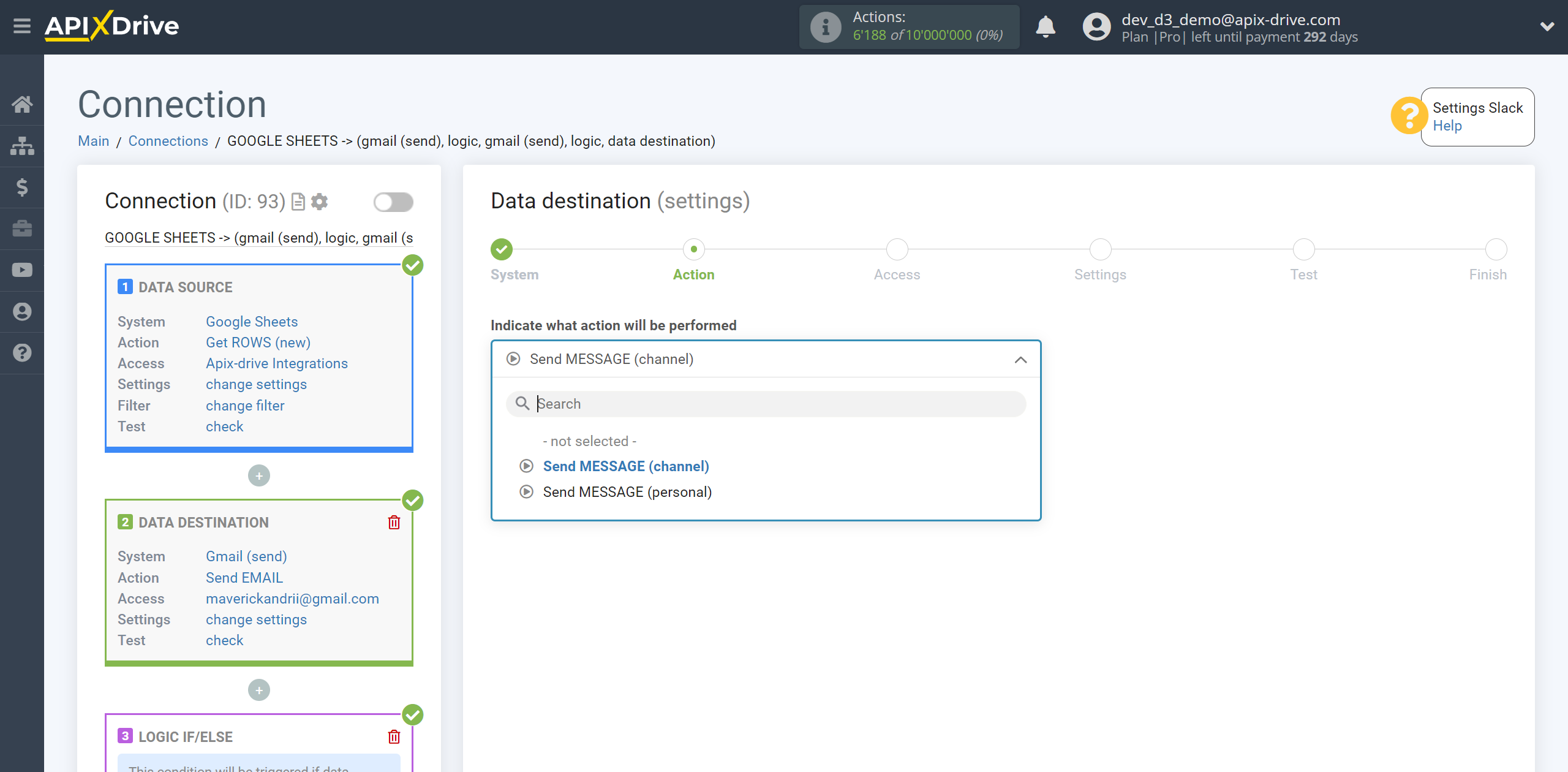Image resolution: width=1568 pixels, height=772 pixels.
Task: Select the '- not selected -' option
Action: point(589,441)
